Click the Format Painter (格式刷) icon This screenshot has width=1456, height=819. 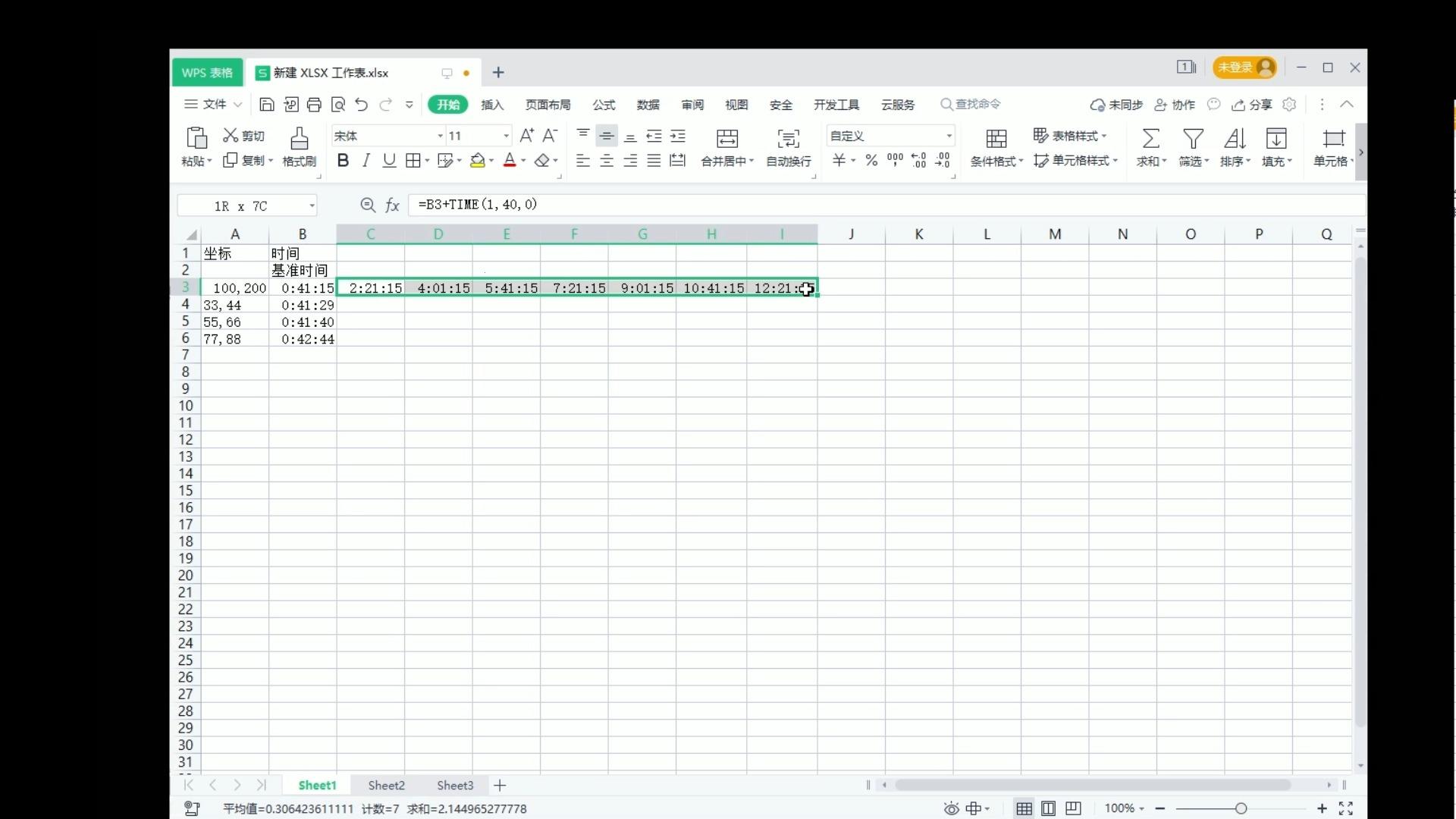click(299, 139)
